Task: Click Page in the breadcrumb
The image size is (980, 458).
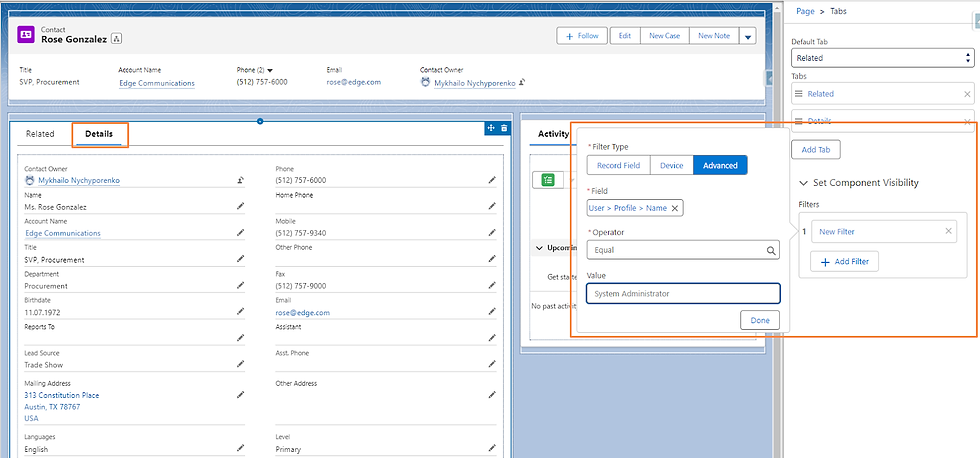Action: pos(805,11)
